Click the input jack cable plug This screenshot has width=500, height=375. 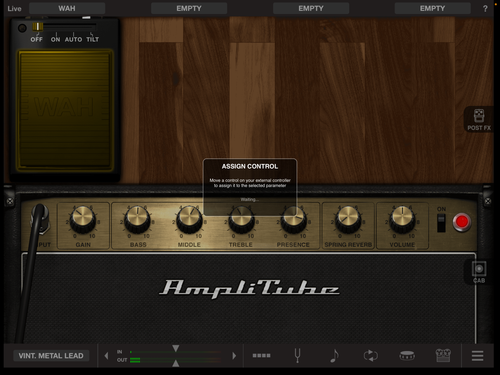point(40,219)
